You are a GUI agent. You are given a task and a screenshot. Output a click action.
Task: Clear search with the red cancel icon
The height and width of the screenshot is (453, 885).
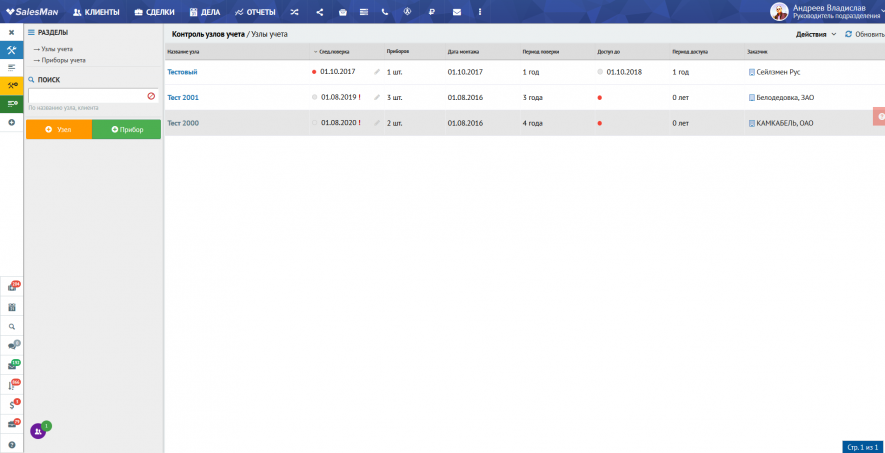coord(151,96)
